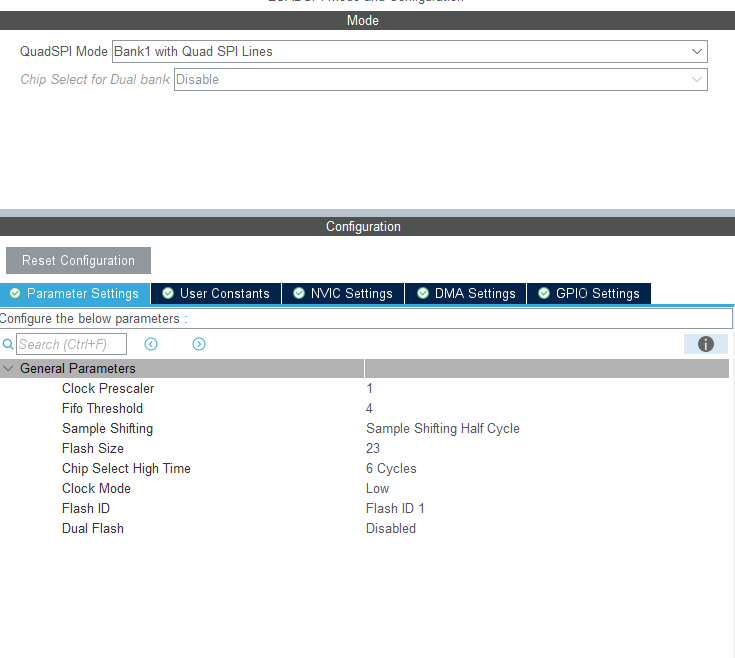Change the 6 Cycles value

tap(391, 469)
